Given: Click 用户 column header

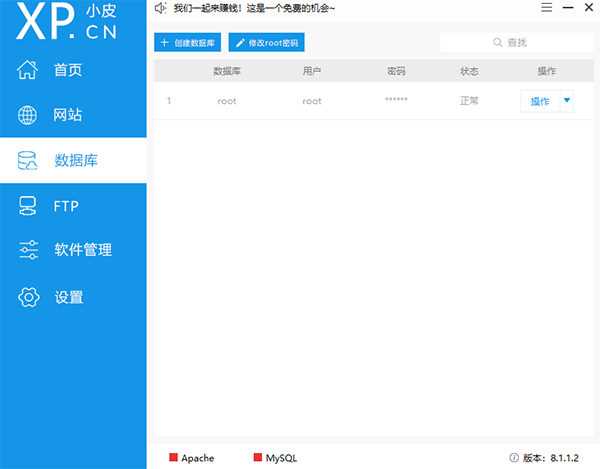Looking at the screenshot, I should (312, 71).
